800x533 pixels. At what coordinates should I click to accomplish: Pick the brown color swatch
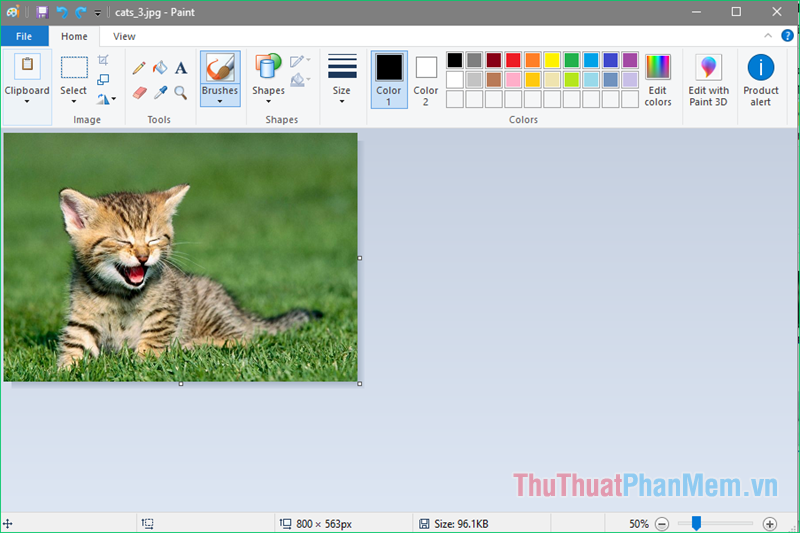click(x=494, y=80)
